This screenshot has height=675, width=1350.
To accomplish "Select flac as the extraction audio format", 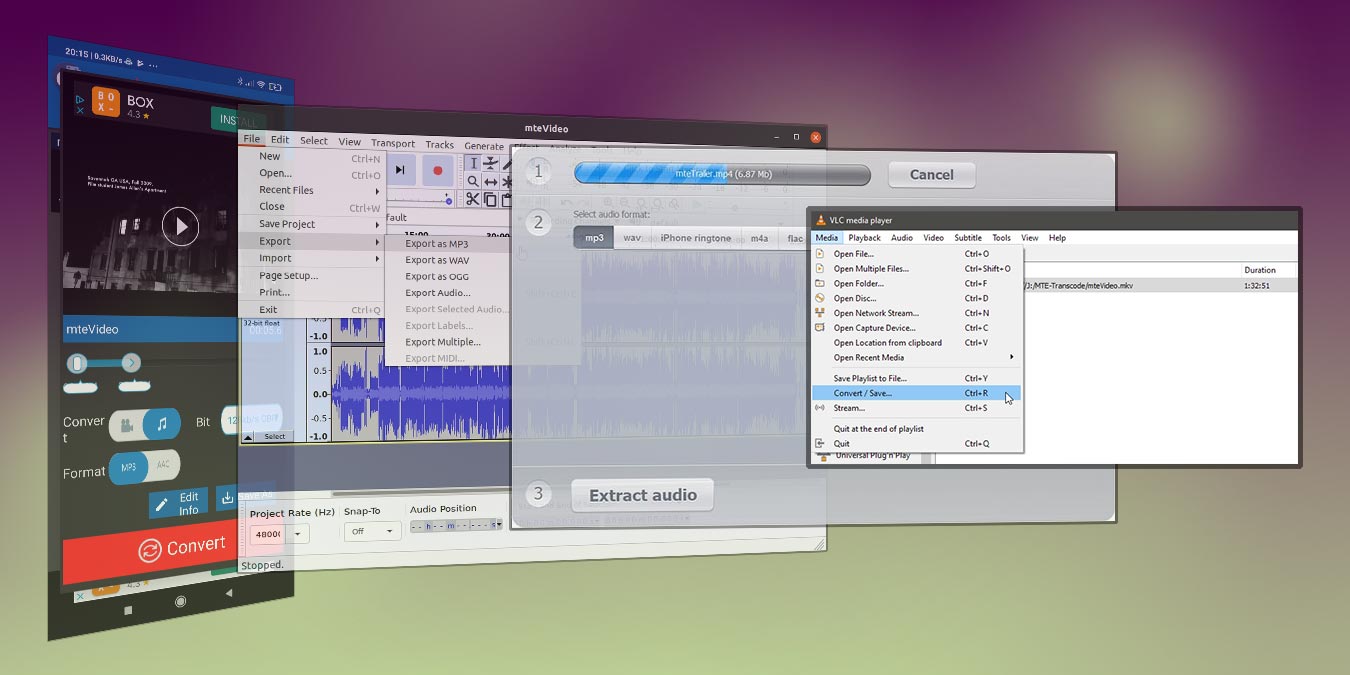I will tap(796, 238).
